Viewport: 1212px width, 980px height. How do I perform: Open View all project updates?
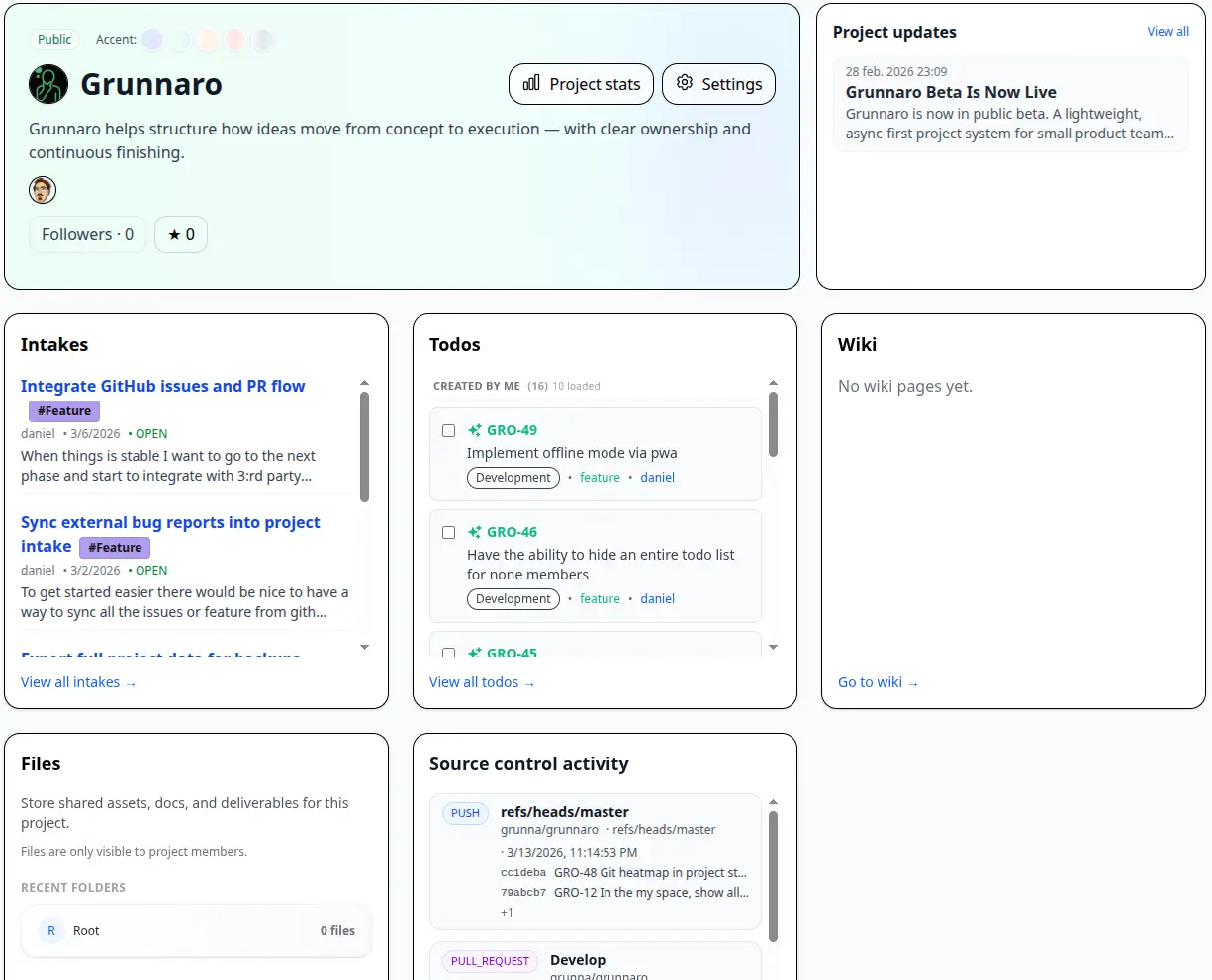pyautogui.click(x=1167, y=32)
